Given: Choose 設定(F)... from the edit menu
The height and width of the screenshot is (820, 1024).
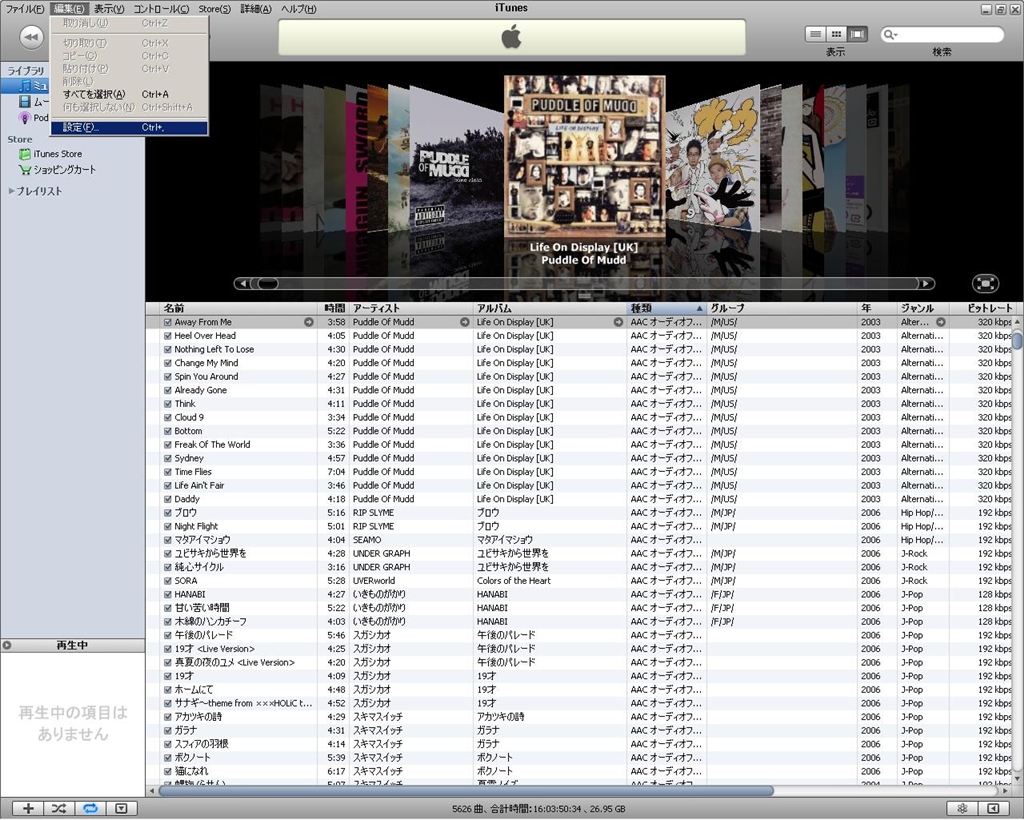Looking at the screenshot, I should (129, 127).
